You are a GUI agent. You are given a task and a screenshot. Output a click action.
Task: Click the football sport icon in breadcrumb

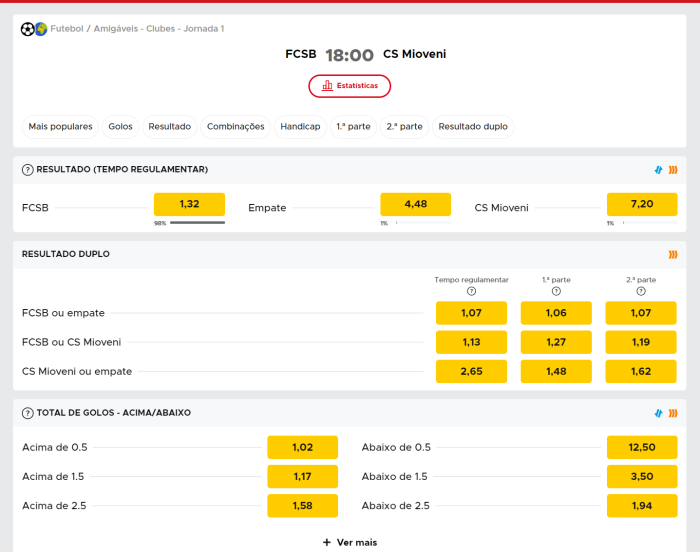coord(28,29)
